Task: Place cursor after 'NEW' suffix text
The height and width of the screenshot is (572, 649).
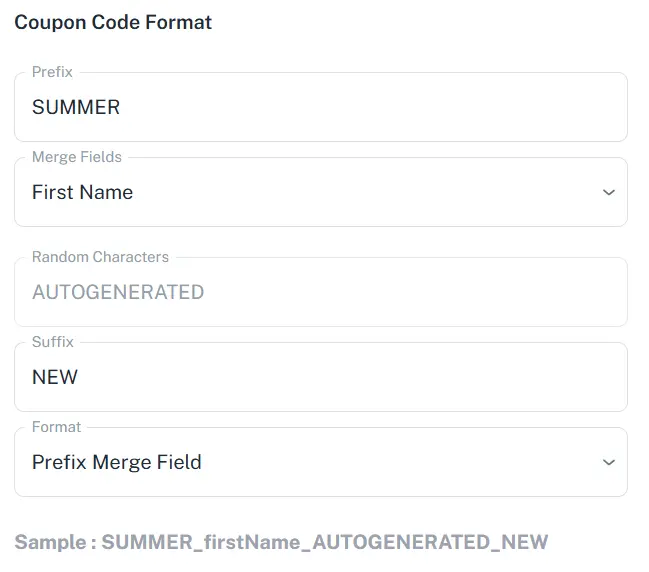Action: coord(80,377)
